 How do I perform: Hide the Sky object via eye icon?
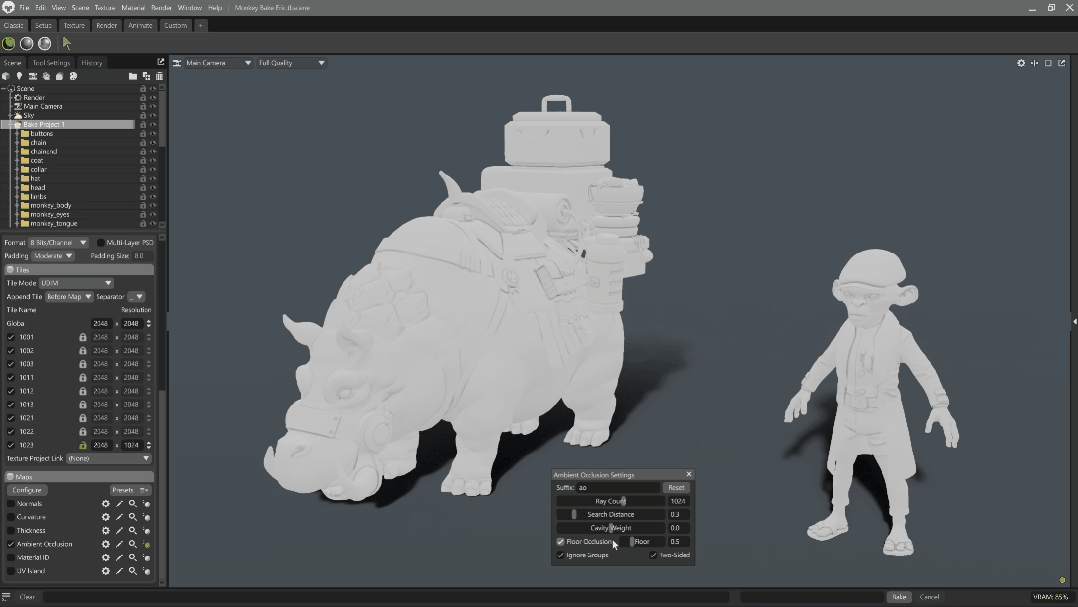pos(153,115)
